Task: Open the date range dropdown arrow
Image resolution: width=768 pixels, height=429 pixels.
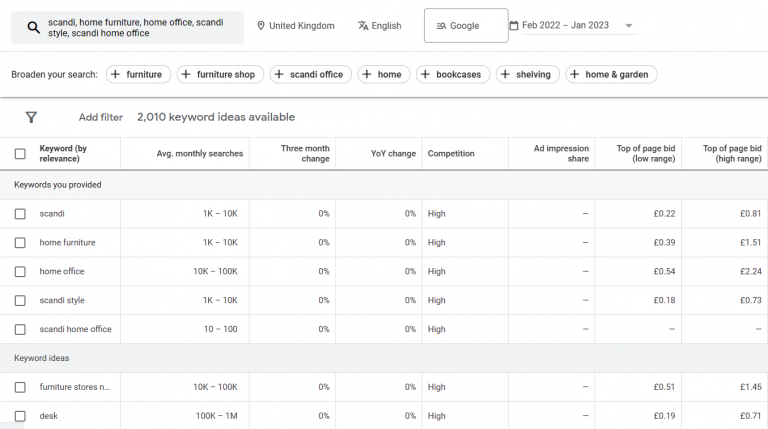Action: pos(629,26)
